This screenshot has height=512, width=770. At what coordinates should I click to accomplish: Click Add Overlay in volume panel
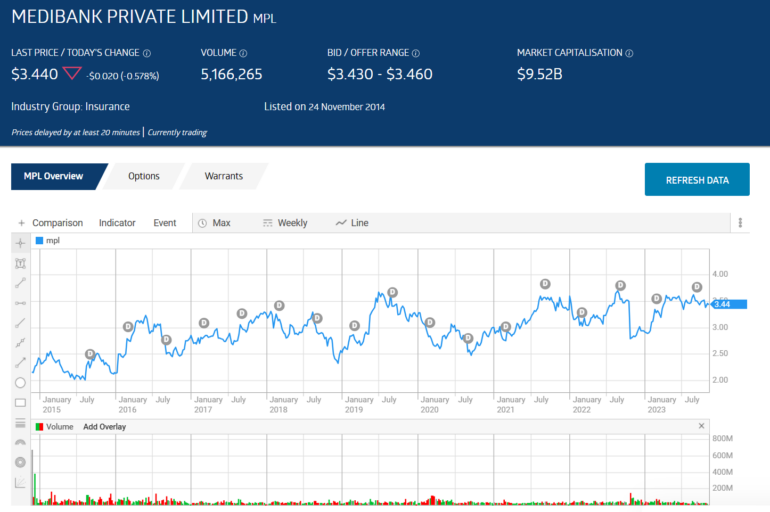tap(105, 427)
